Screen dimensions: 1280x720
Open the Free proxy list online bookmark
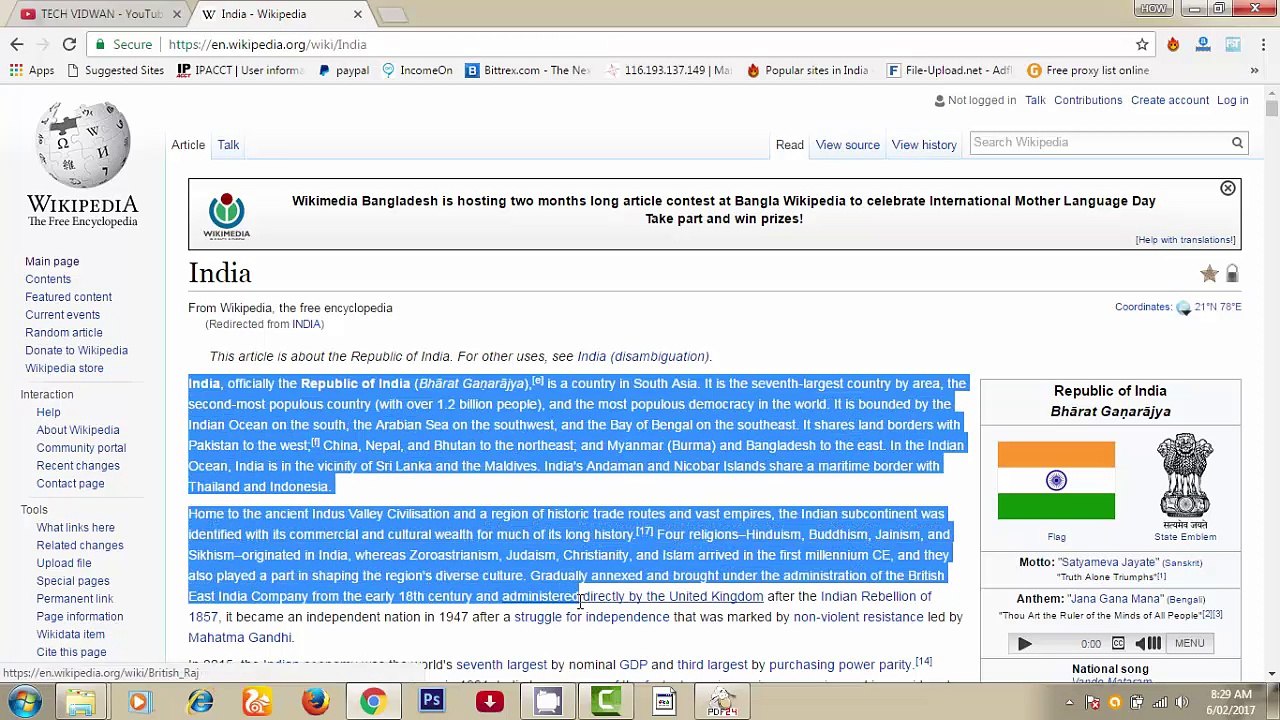(1088, 70)
